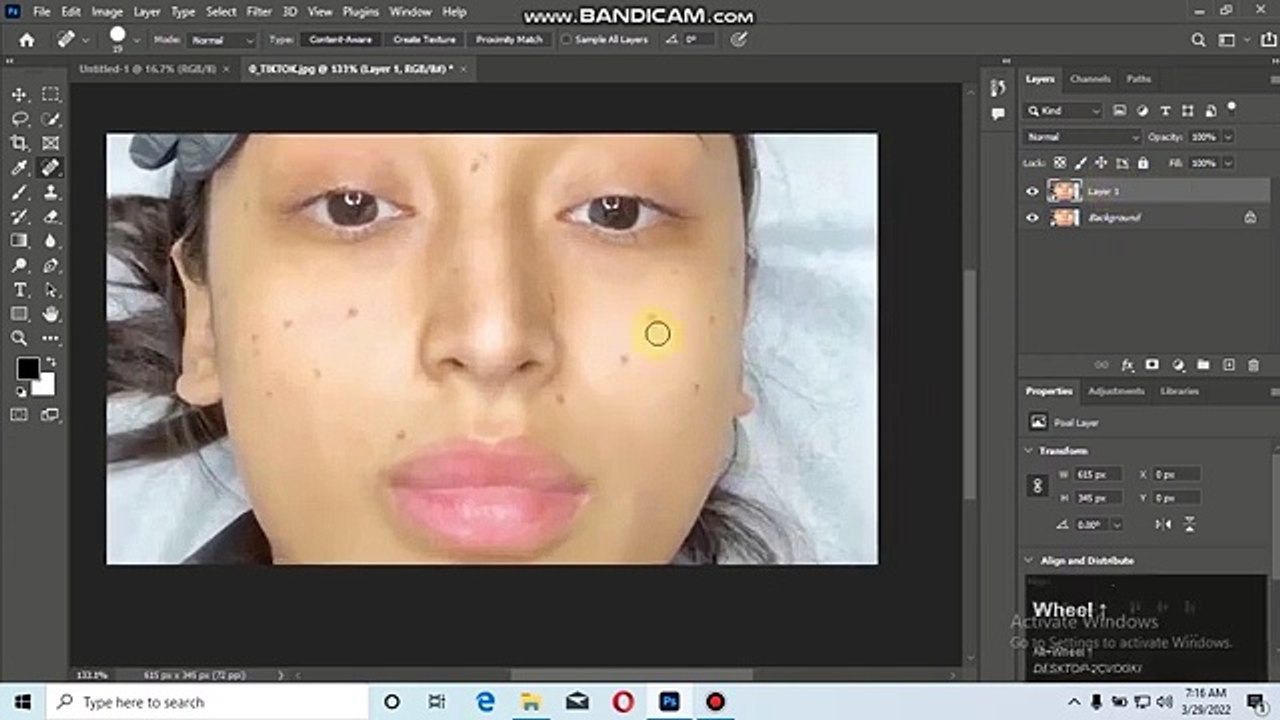Open the layer blend mode dropdown
The height and width of the screenshot is (720, 1280).
(1083, 137)
